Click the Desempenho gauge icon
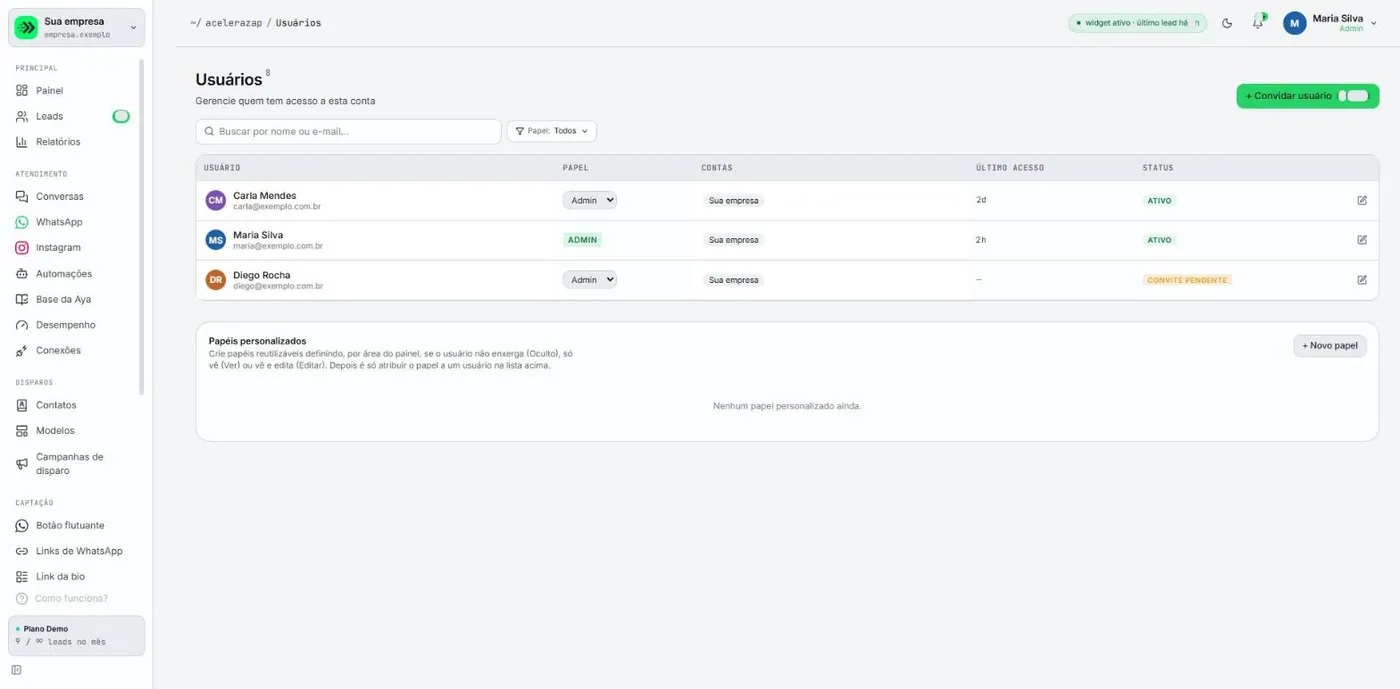This screenshot has width=1400, height=689. (x=22, y=325)
